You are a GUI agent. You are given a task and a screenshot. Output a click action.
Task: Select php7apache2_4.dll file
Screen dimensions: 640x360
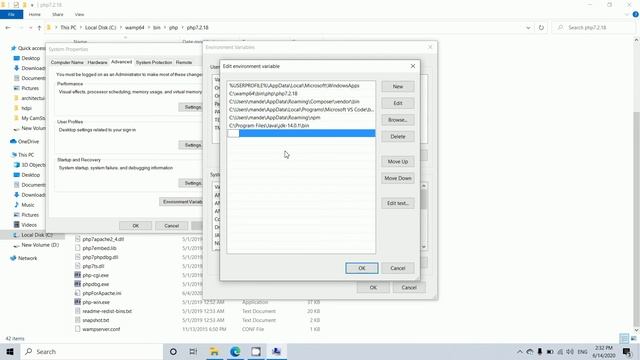[103, 239]
